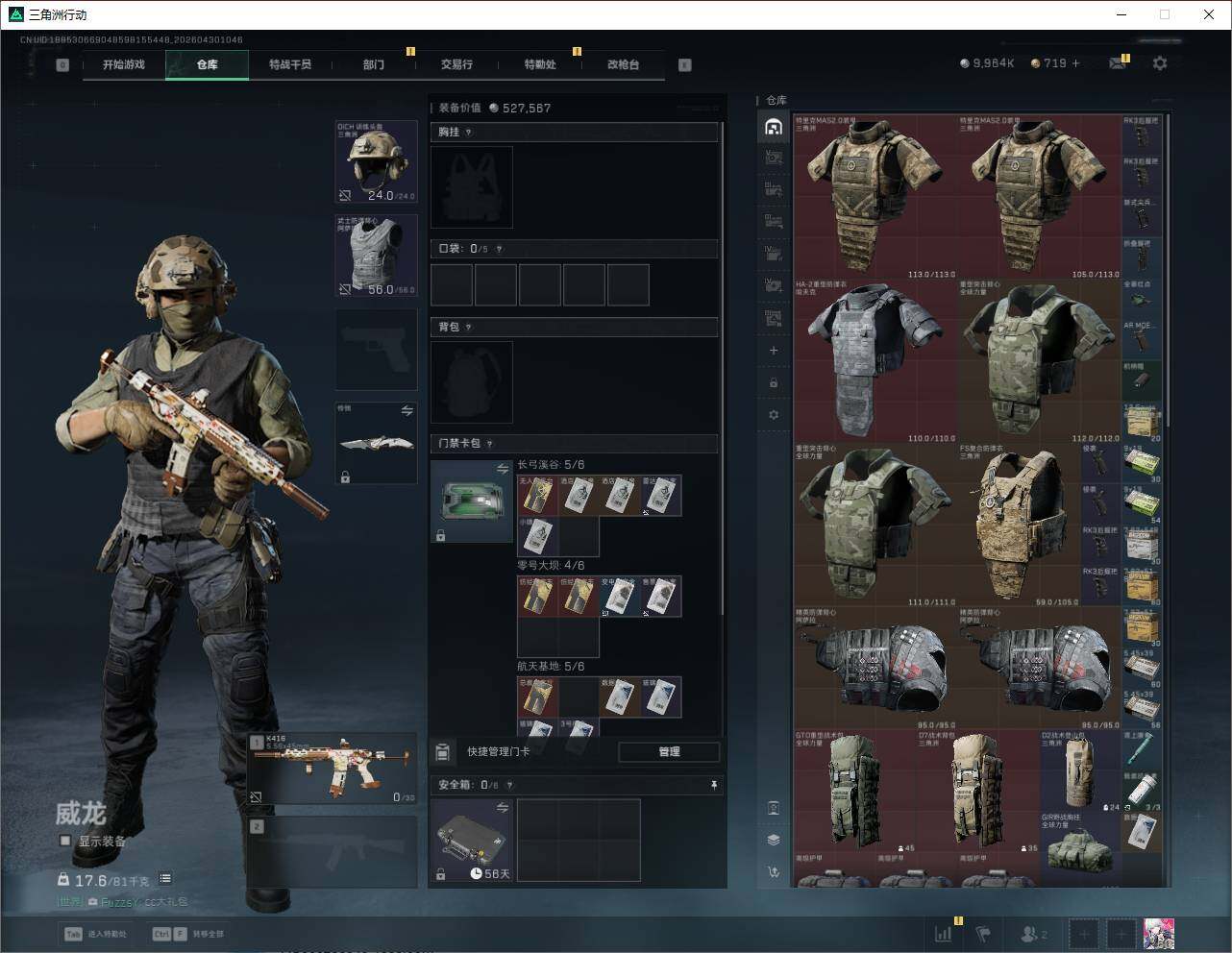Toggle the pin icon beside 安全箱
1232x953 pixels.
pos(713,785)
